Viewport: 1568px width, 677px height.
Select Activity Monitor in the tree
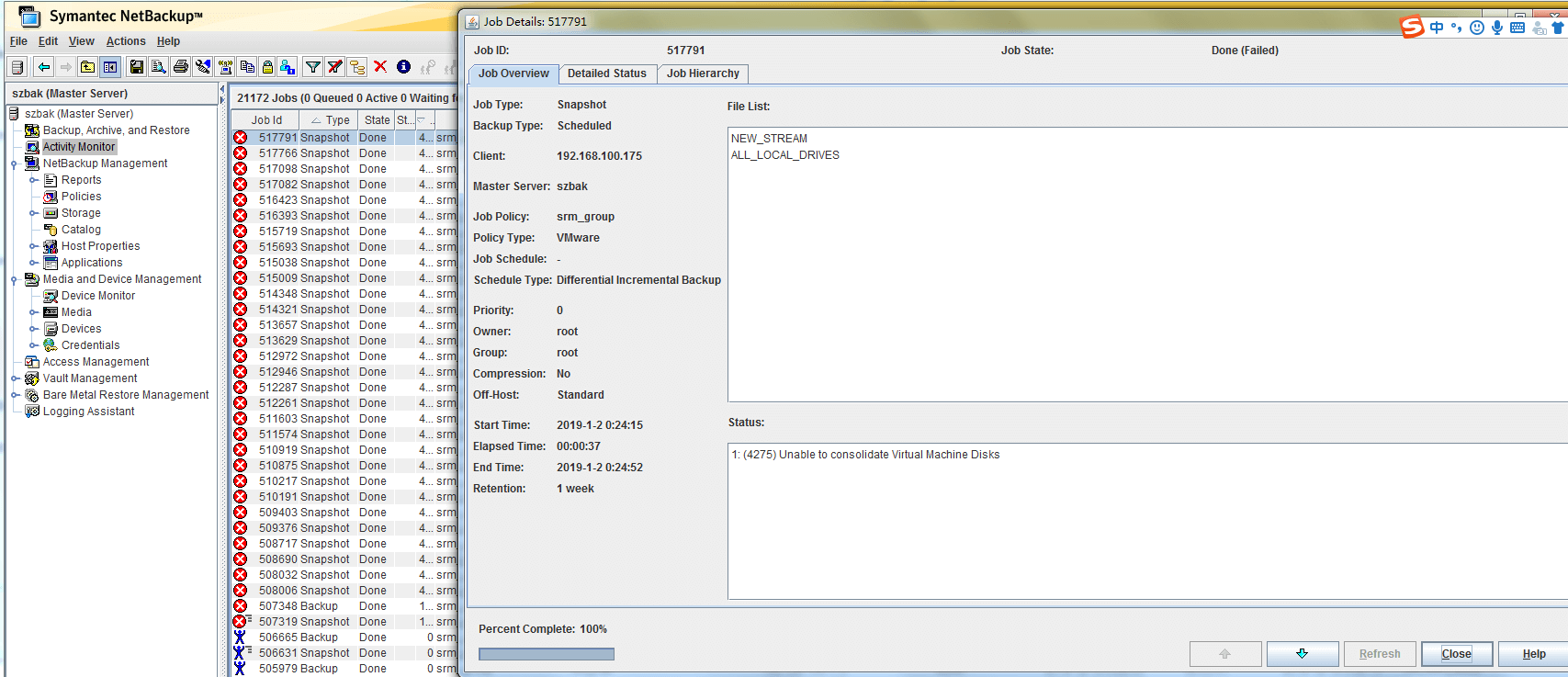click(79, 147)
